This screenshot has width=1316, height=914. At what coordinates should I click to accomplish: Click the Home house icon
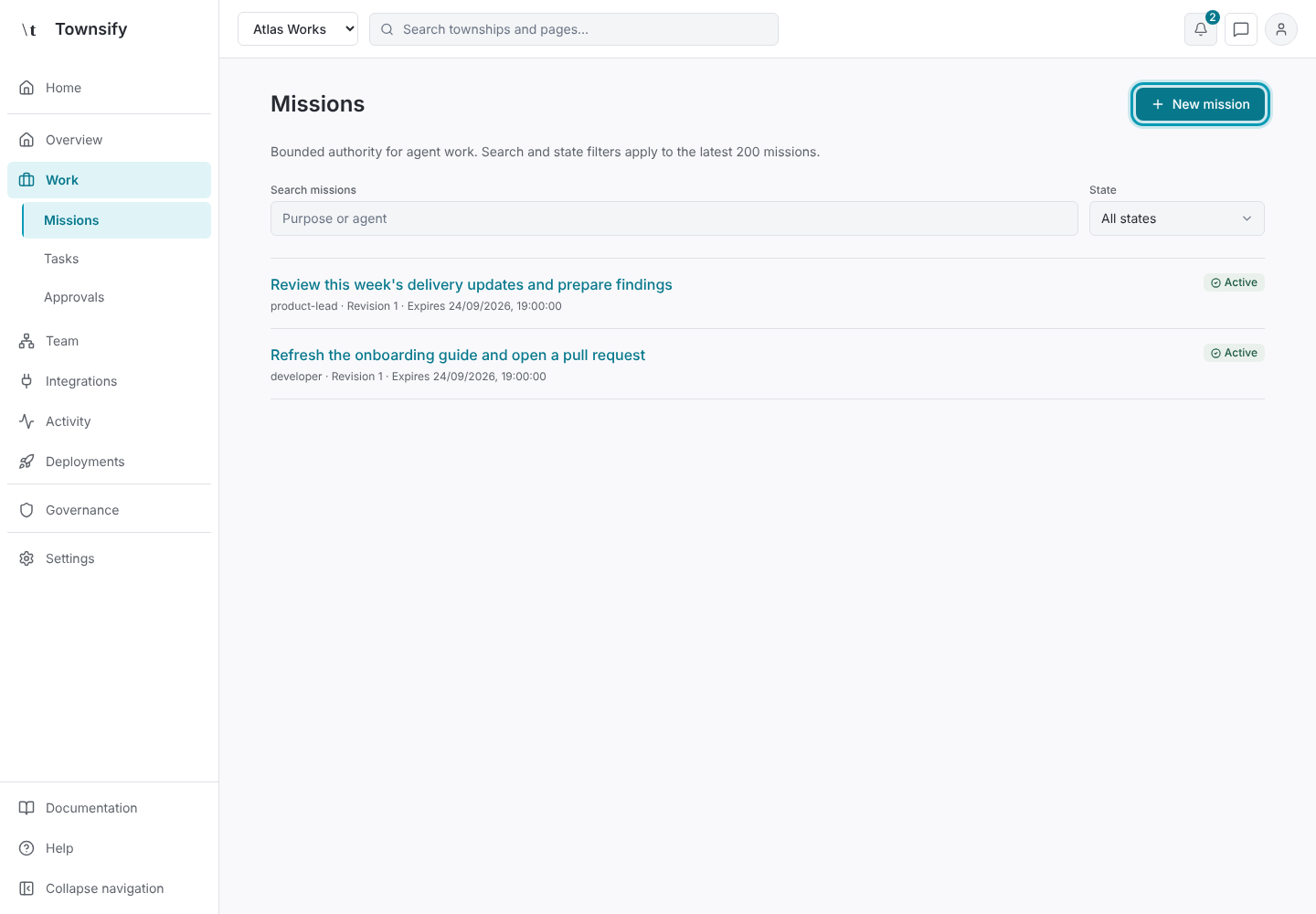point(27,88)
